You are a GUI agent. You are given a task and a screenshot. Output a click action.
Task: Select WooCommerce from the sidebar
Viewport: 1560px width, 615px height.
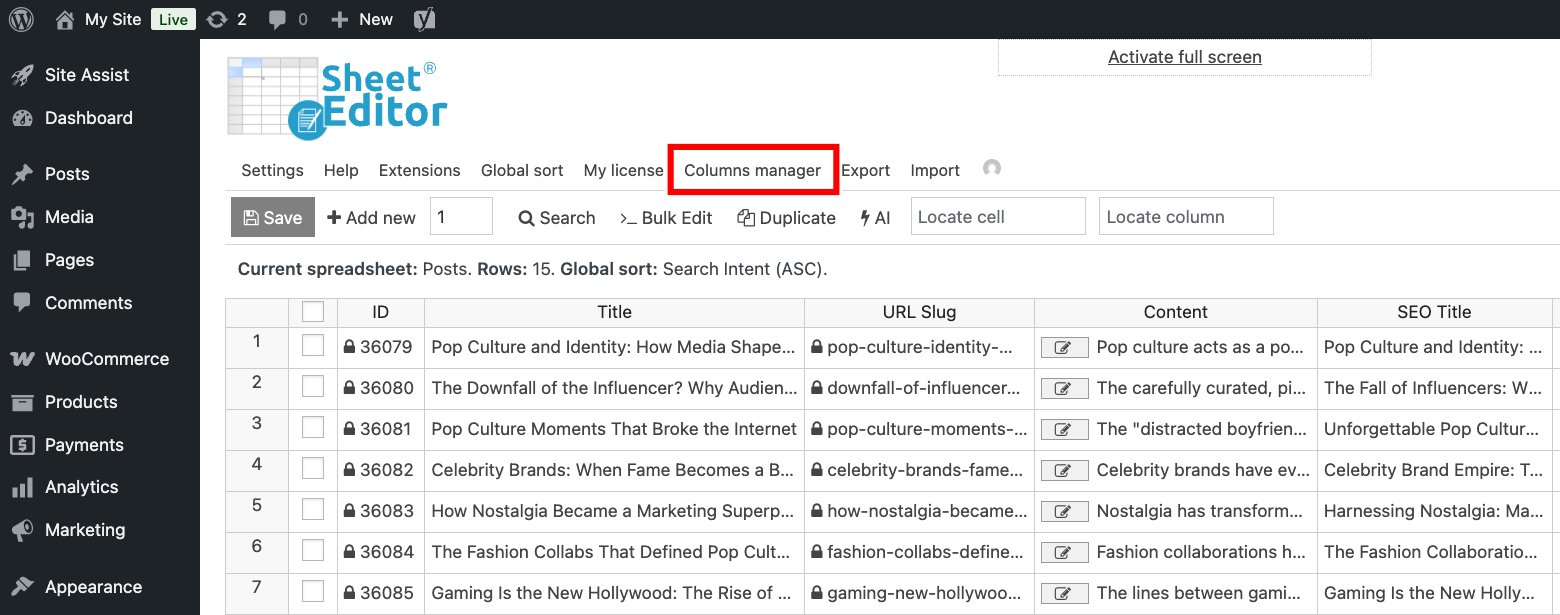(106, 359)
